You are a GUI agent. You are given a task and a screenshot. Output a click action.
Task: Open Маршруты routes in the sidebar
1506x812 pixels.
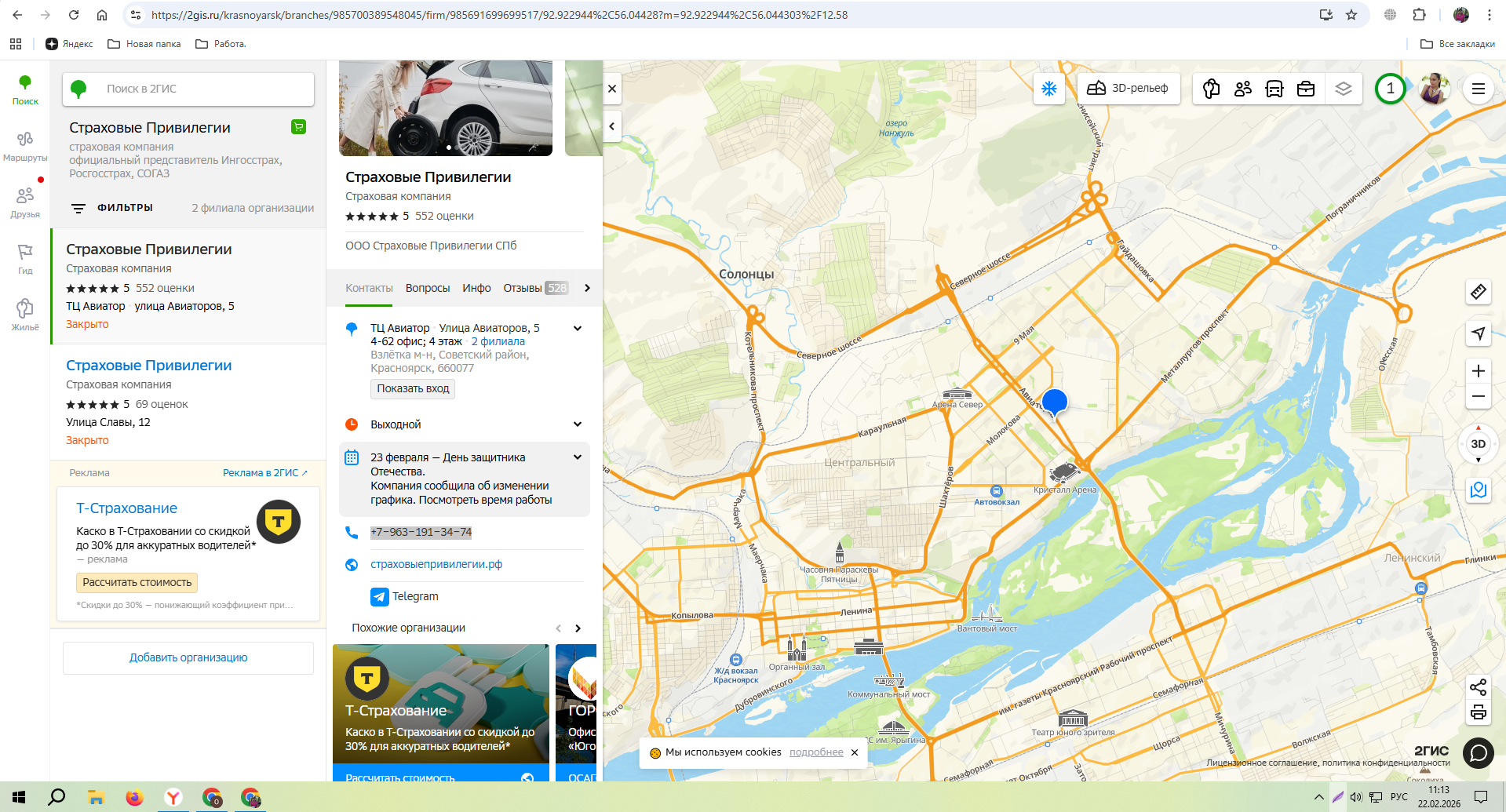(25, 147)
